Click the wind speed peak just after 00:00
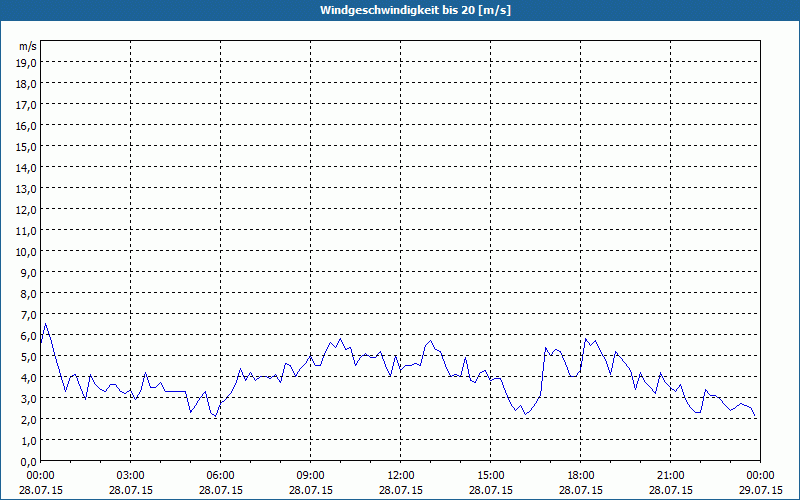Screen dimensions: 800x500 (45, 324)
